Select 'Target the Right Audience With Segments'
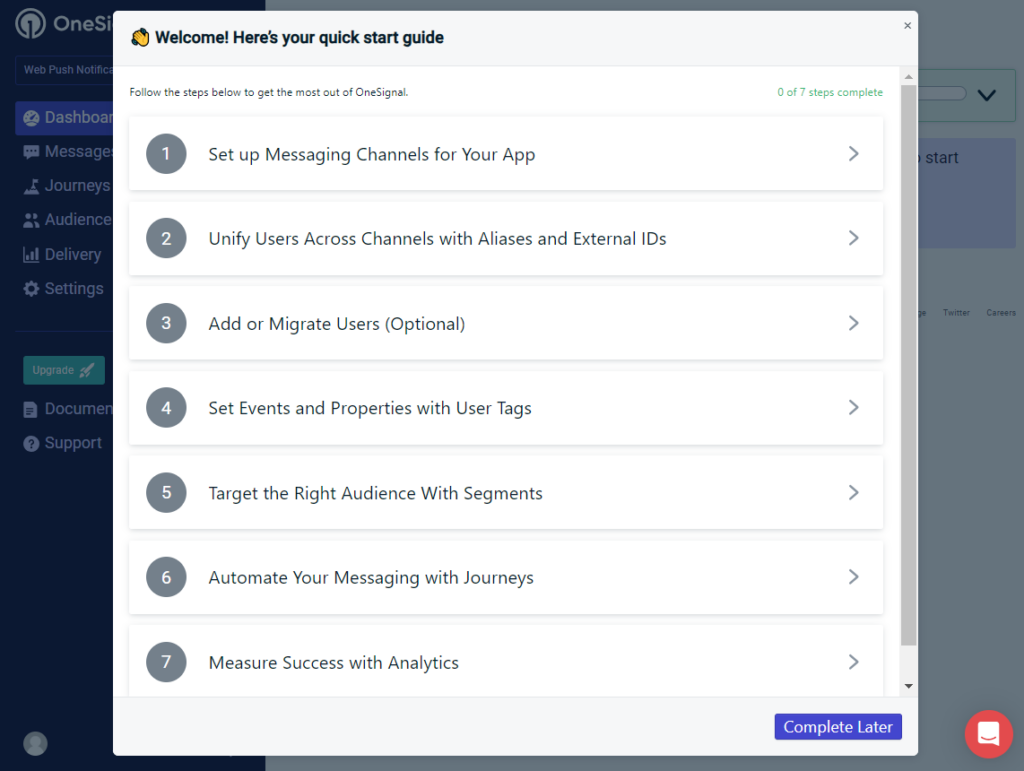 point(506,492)
